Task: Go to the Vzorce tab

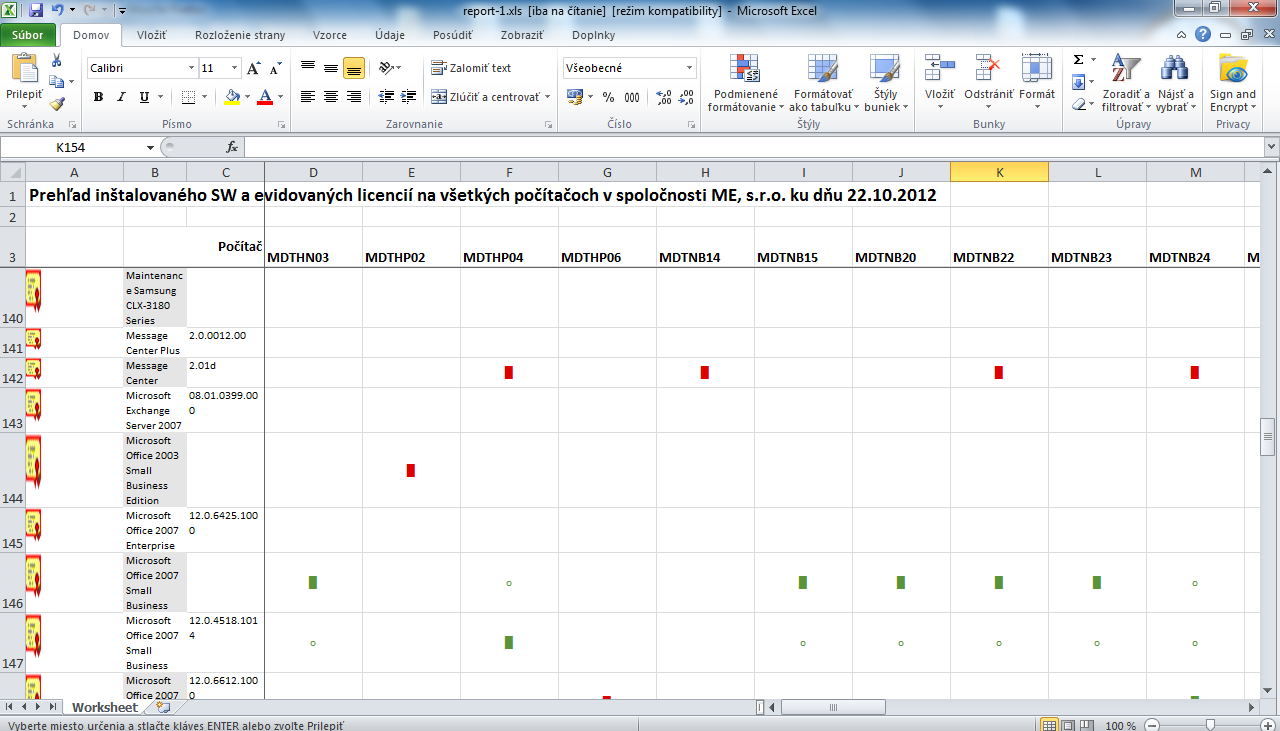Action: click(330, 35)
